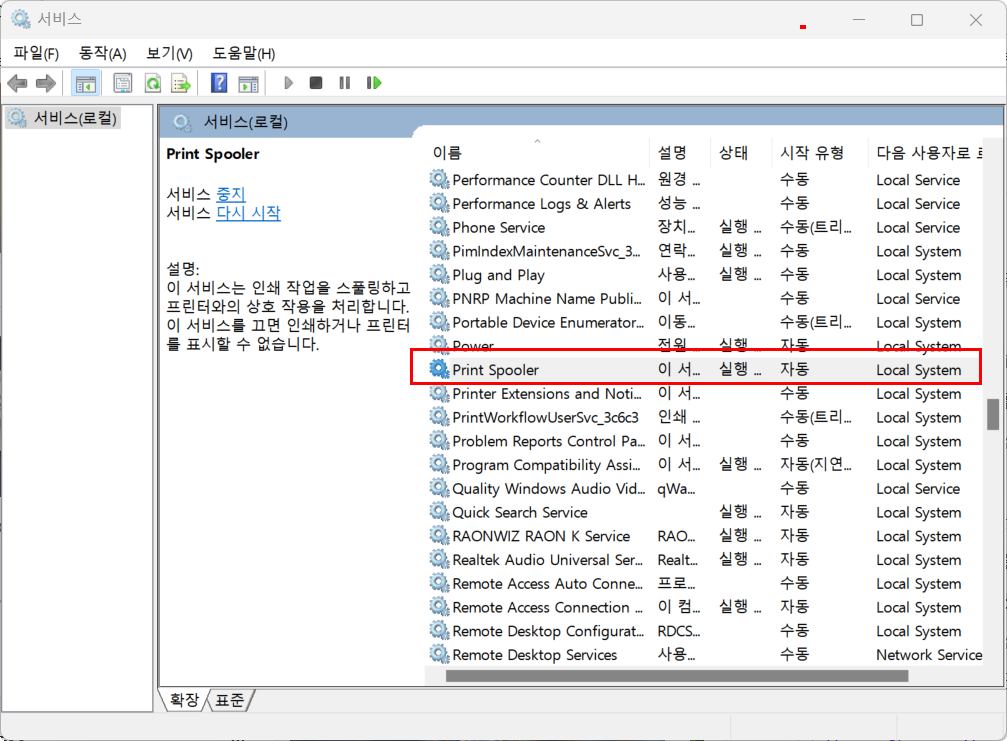Image resolution: width=1007 pixels, height=741 pixels.
Task: Click the gear icon of Plug and Play row
Action: point(439,274)
